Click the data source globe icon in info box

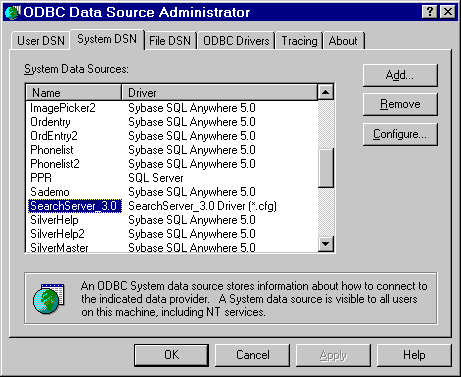(x=49, y=298)
